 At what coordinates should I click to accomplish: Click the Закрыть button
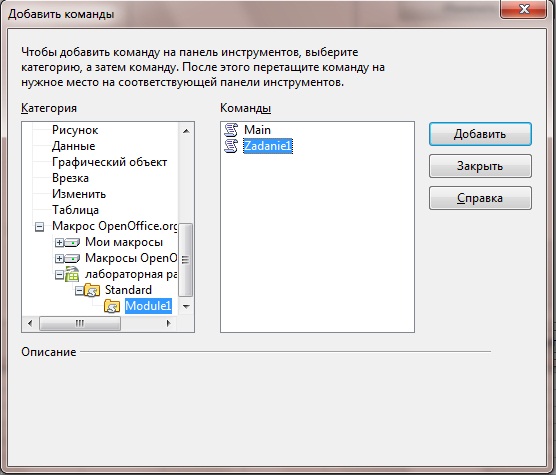pyautogui.click(x=480, y=166)
